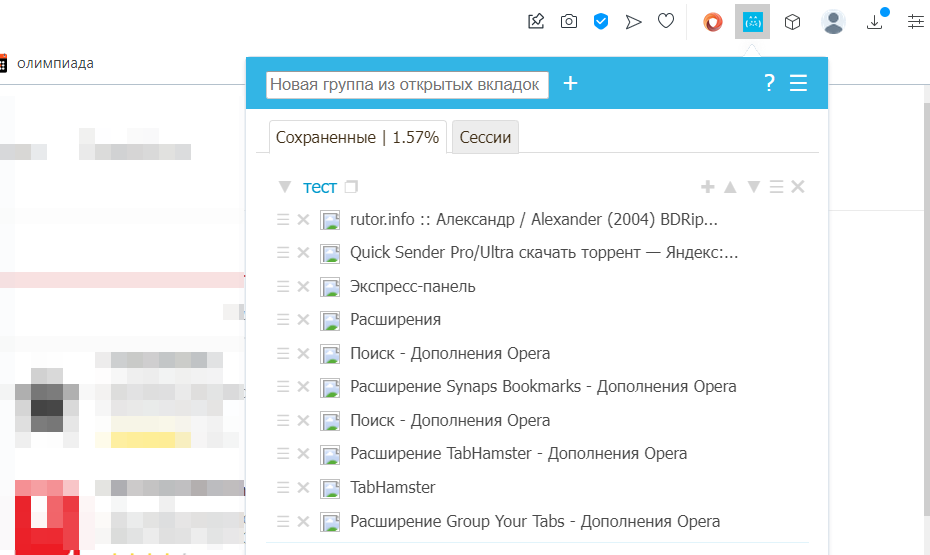Switch to Сессии tab
930x555 pixels.
point(485,137)
